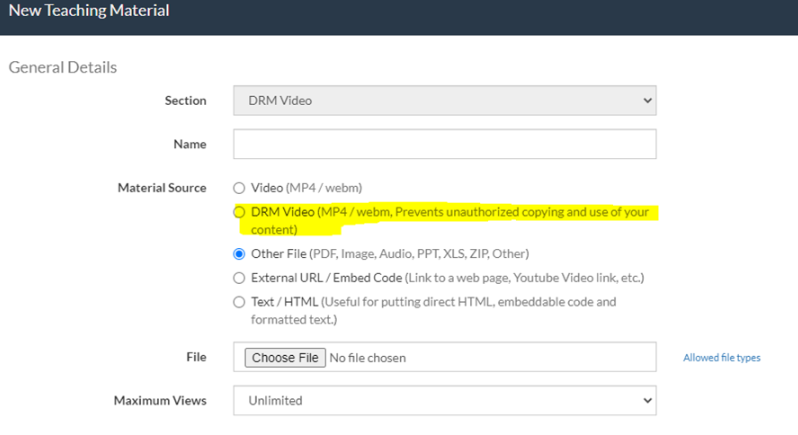This screenshot has width=798, height=435.
Task: Click the Name field label
Action: click(190, 144)
